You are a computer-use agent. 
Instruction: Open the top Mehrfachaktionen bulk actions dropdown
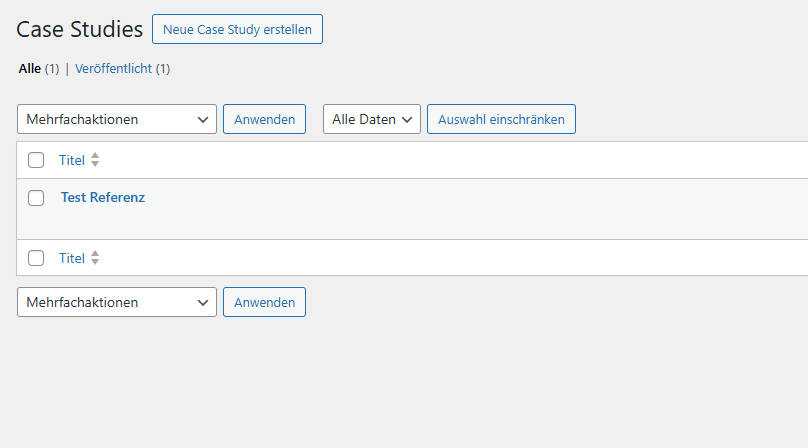click(x=117, y=119)
